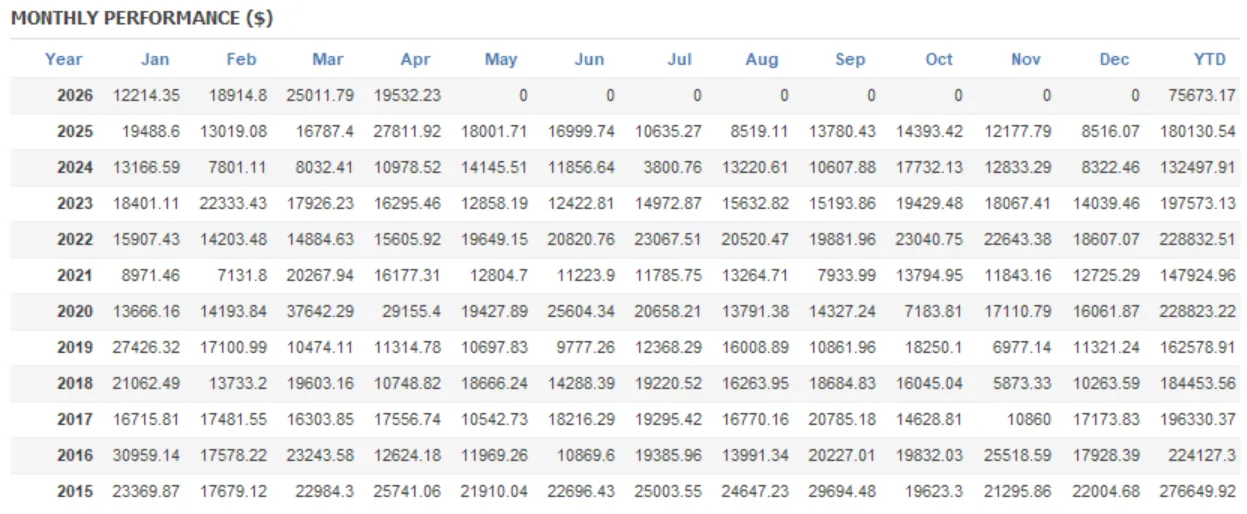Click the Feb column header
This screenshot has height=514, width=1247.
241,59
